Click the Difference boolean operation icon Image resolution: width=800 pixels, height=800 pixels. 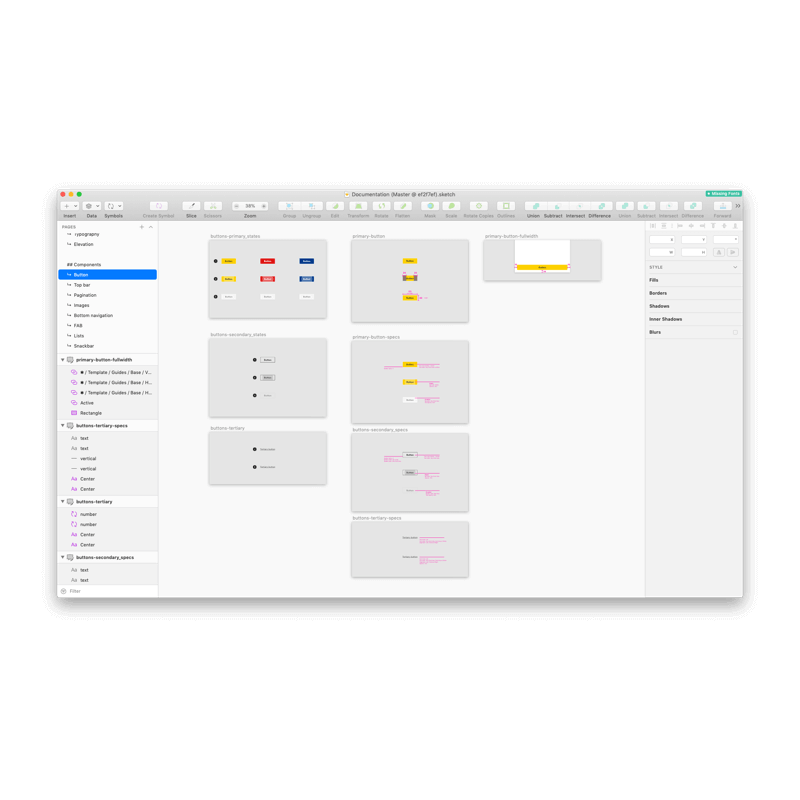click(600, 206)
